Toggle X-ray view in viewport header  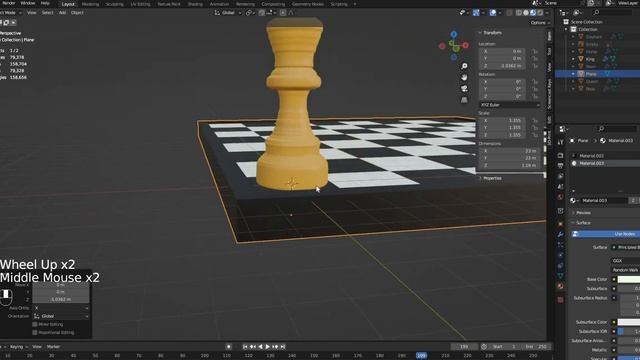click(x=509, y=13)
